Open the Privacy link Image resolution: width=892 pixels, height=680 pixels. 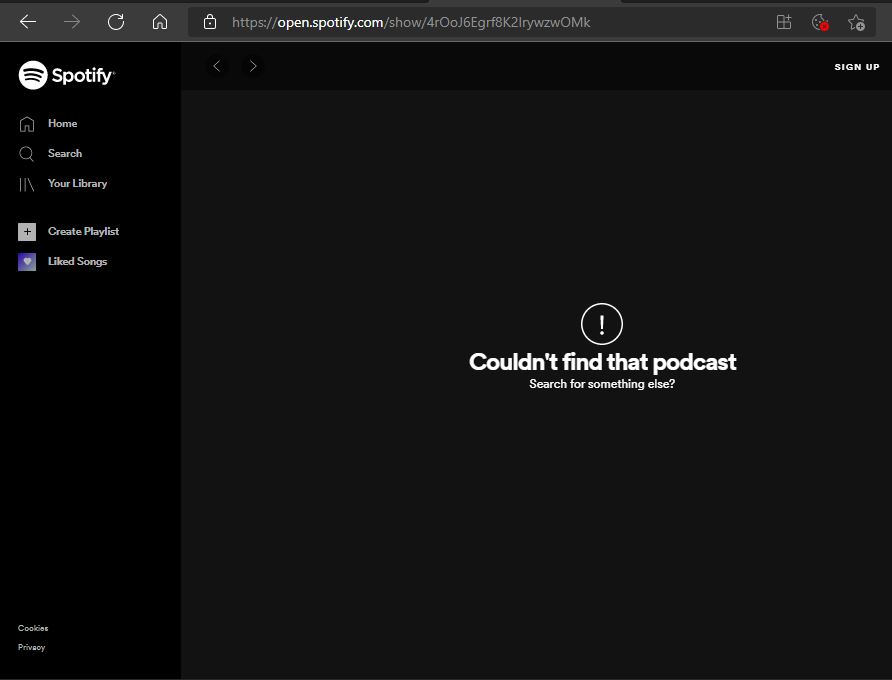(x=31, y=647)
